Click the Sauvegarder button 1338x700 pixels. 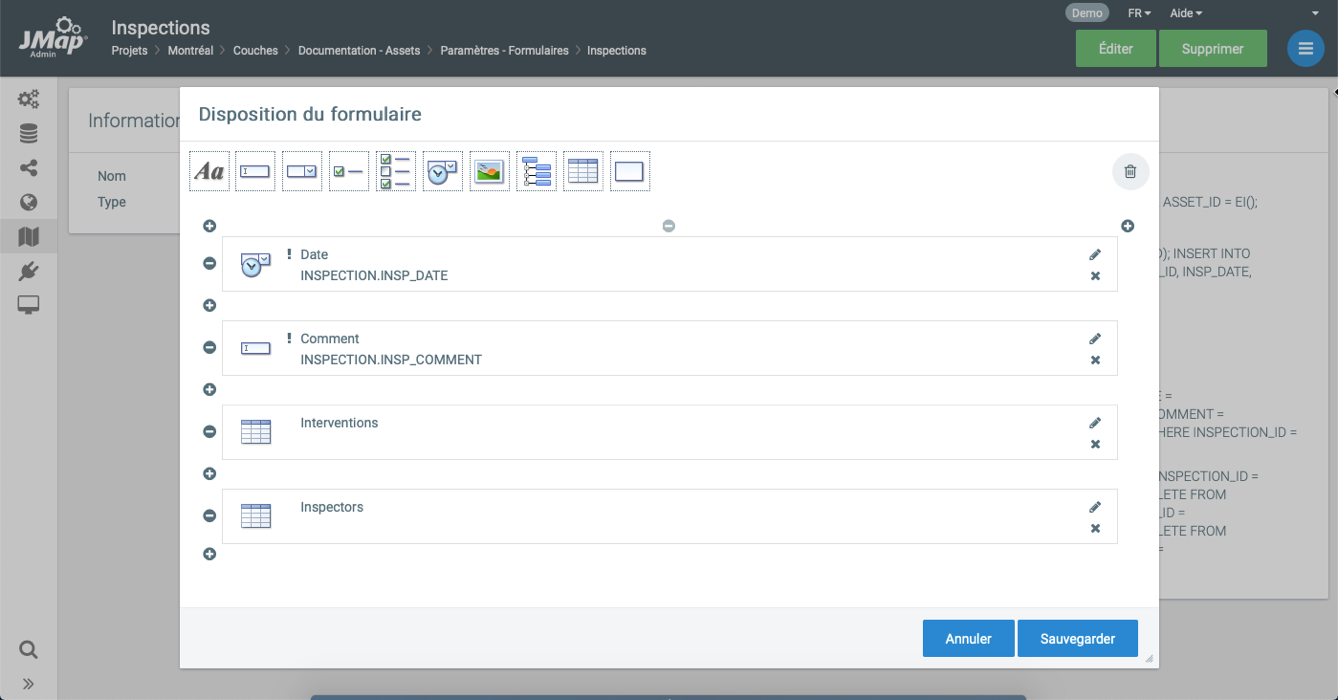point(1077,639)
